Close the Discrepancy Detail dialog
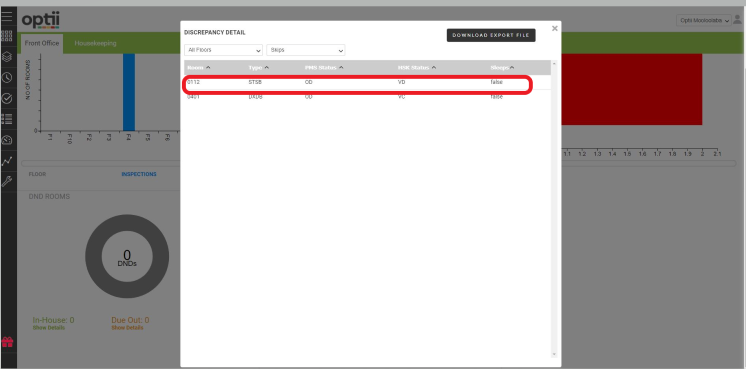The width and height of the screenshot is (746, 369). [x=554, y=29]
